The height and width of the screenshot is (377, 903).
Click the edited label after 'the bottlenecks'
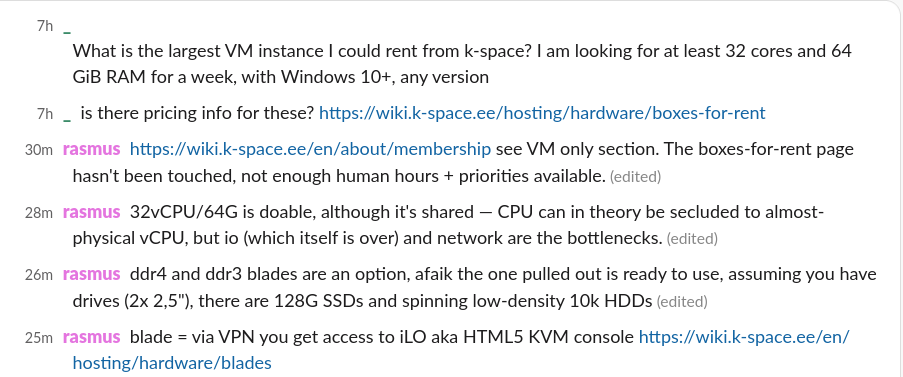(x=692, y=239)
